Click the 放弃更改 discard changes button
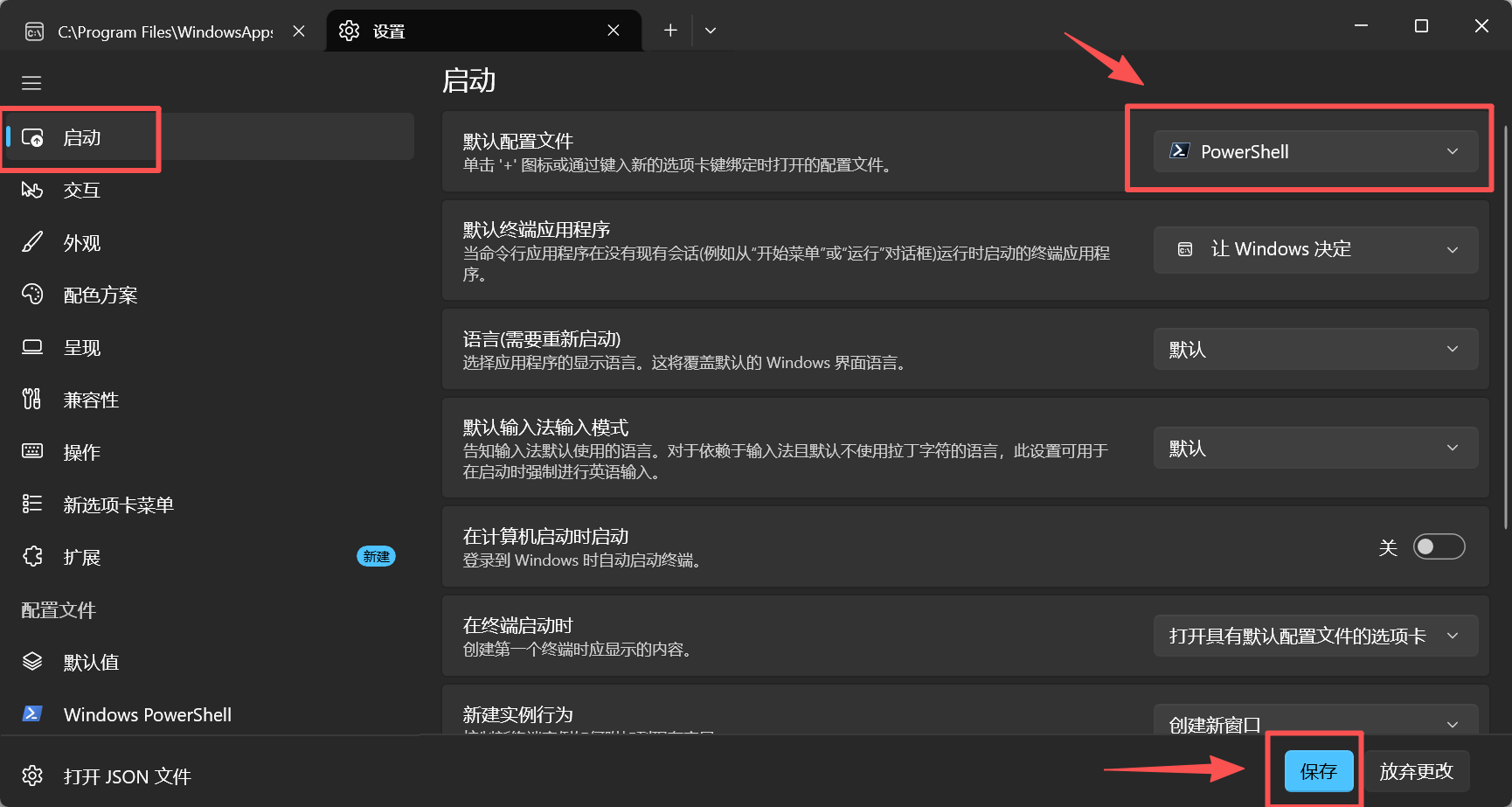This screenshot has width=1512, height=807. [x=1416, y=771]
